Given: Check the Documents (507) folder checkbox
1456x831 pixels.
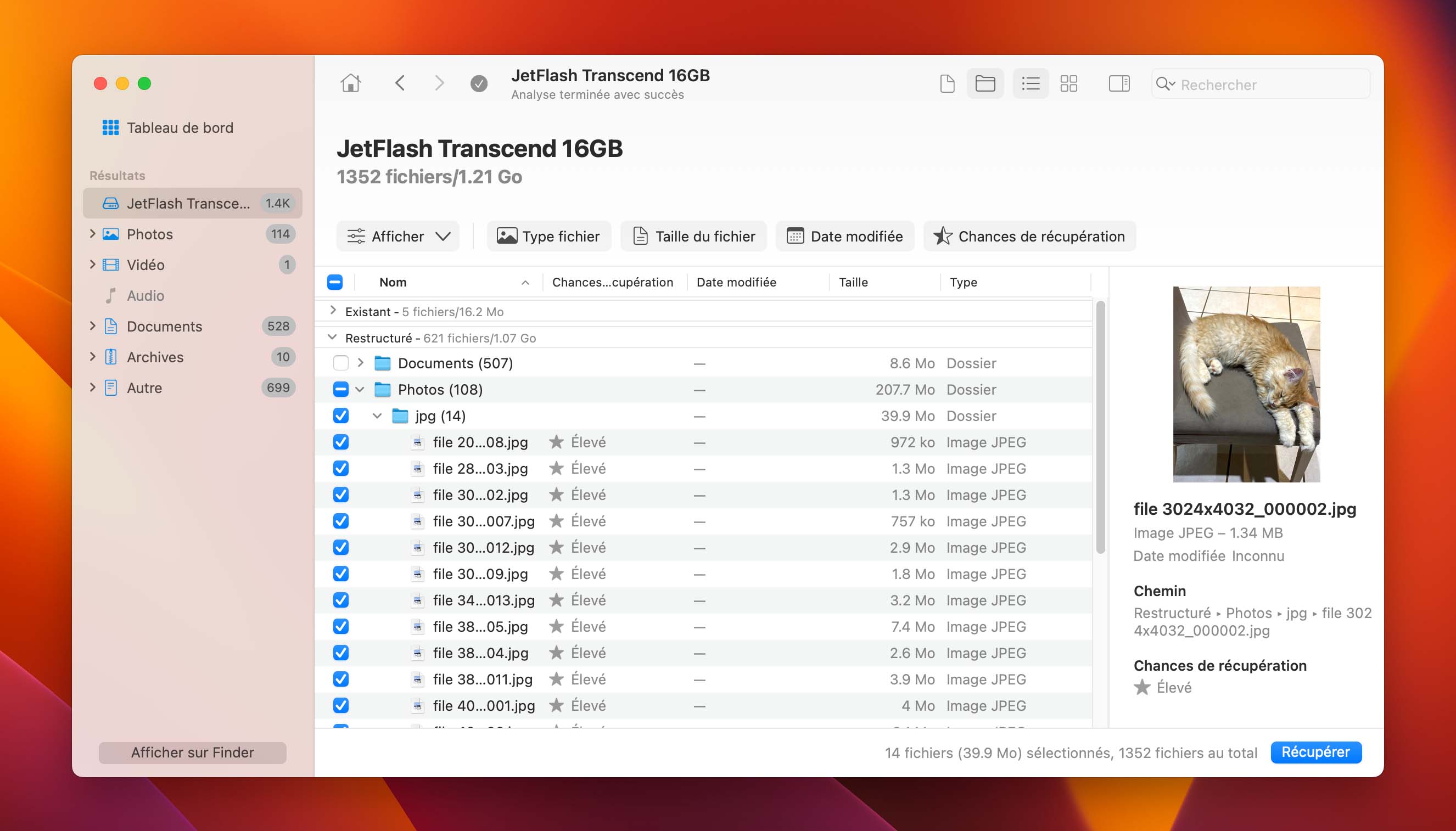Looking at the screenshot, I should [x=341, y=363].
